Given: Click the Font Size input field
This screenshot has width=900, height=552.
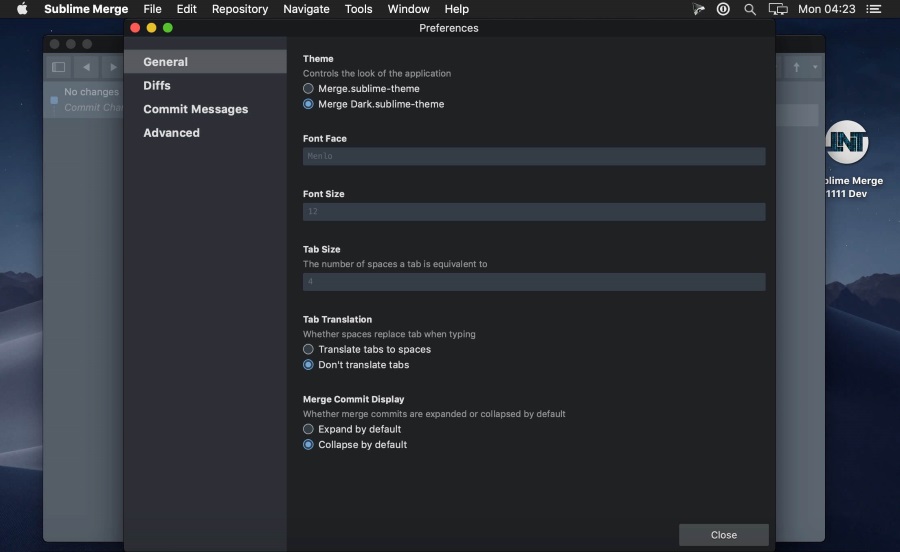Looking at the screenshot, I should (x=534, y=211).
